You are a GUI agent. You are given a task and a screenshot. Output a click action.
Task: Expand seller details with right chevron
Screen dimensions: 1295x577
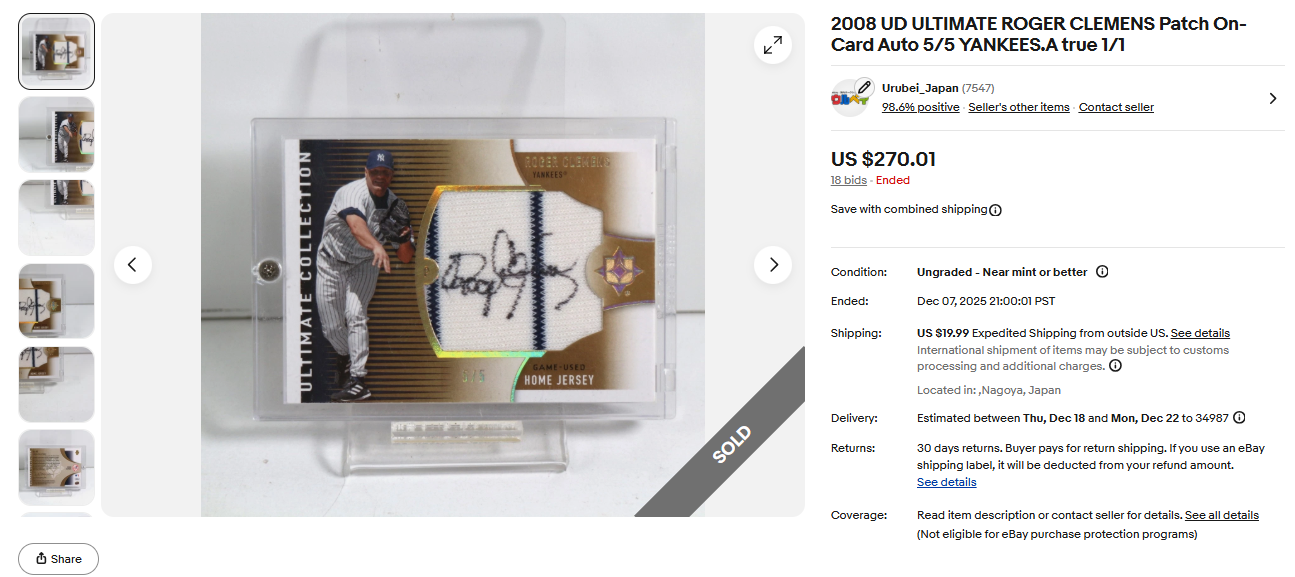pos(1272,98)
